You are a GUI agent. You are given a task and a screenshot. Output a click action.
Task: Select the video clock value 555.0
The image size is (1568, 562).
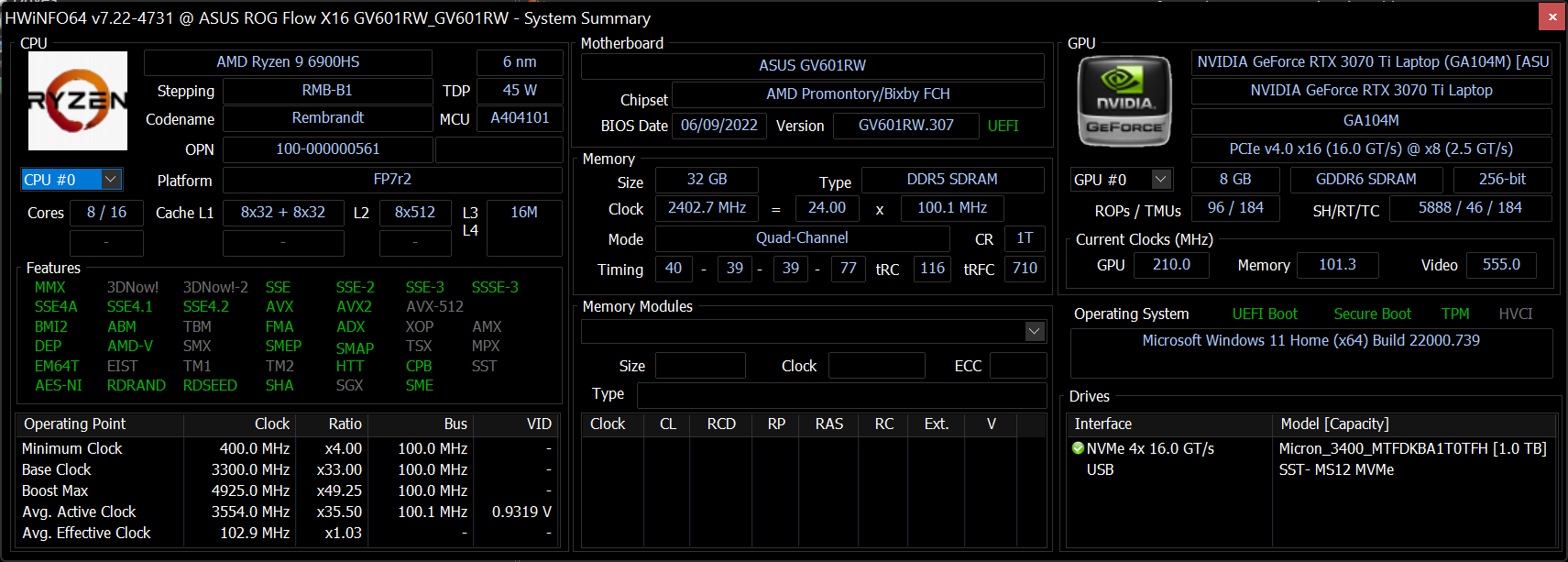1501,265
